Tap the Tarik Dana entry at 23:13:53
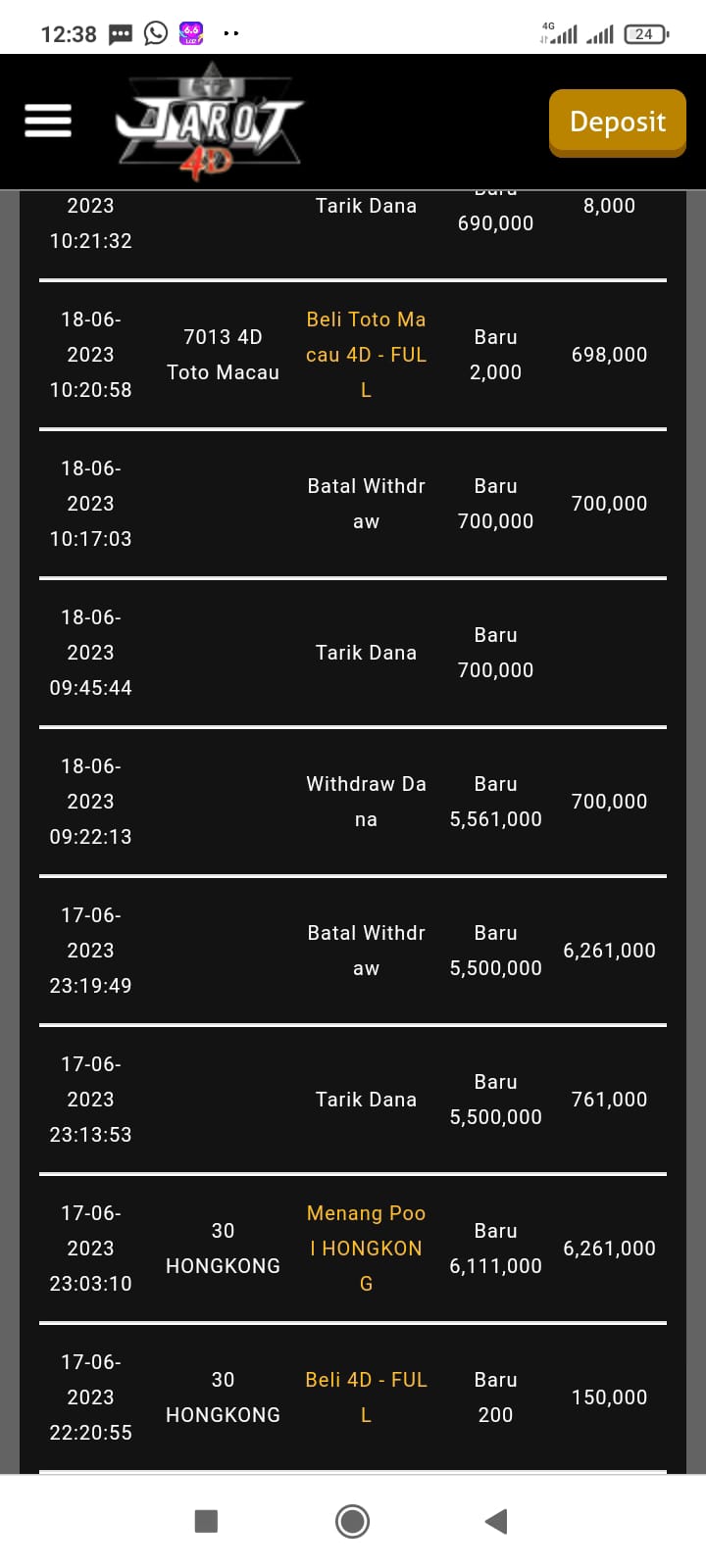The height and width of the screenshot is (1568, 706). pos(366,1100)
